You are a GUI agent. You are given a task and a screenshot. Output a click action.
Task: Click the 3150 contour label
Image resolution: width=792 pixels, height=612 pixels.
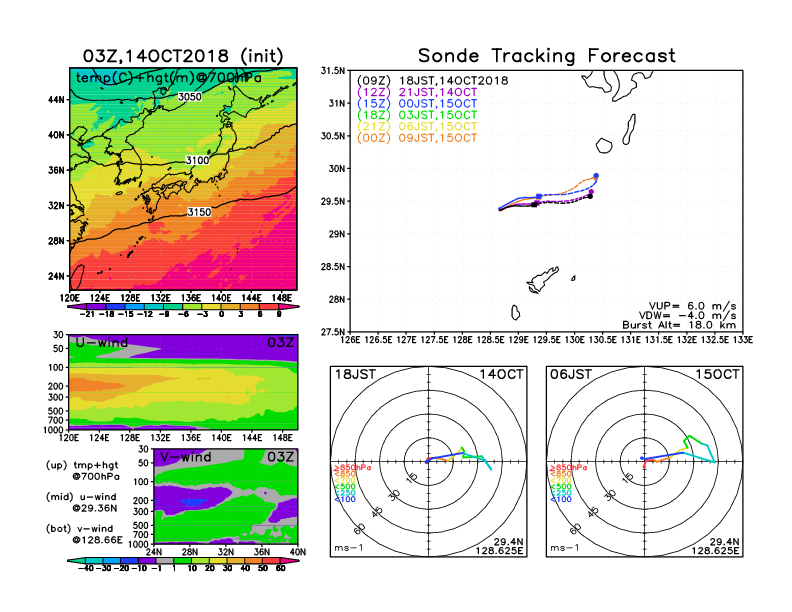tap(199, 212)
